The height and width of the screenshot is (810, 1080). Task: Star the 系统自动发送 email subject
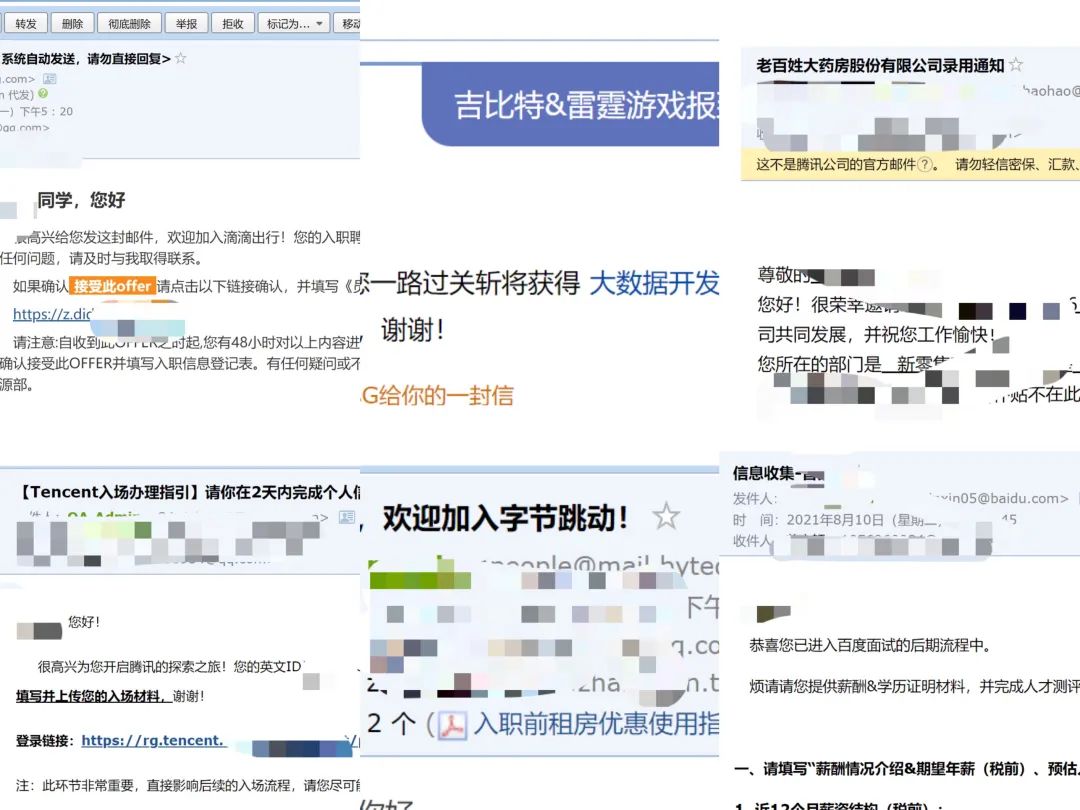click(180, 59)
